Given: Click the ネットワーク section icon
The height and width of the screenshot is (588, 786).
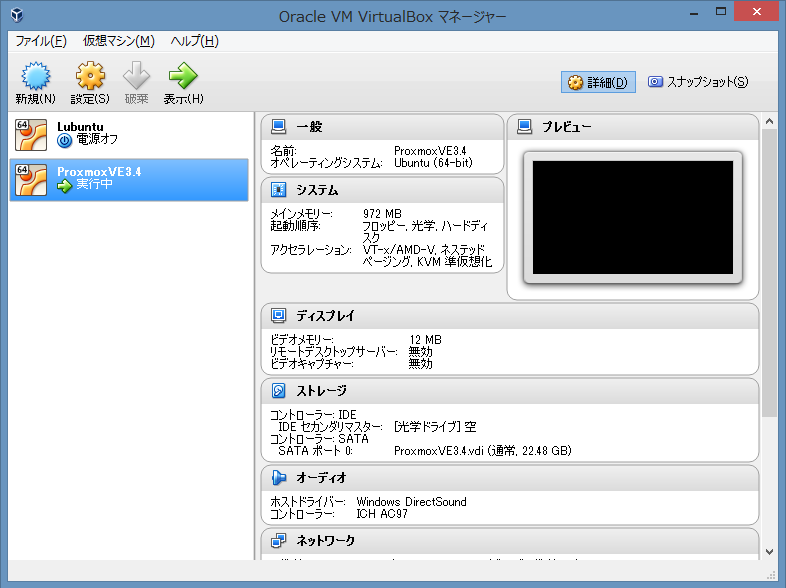Looking at the screenshot, I should tap(279, 541).
